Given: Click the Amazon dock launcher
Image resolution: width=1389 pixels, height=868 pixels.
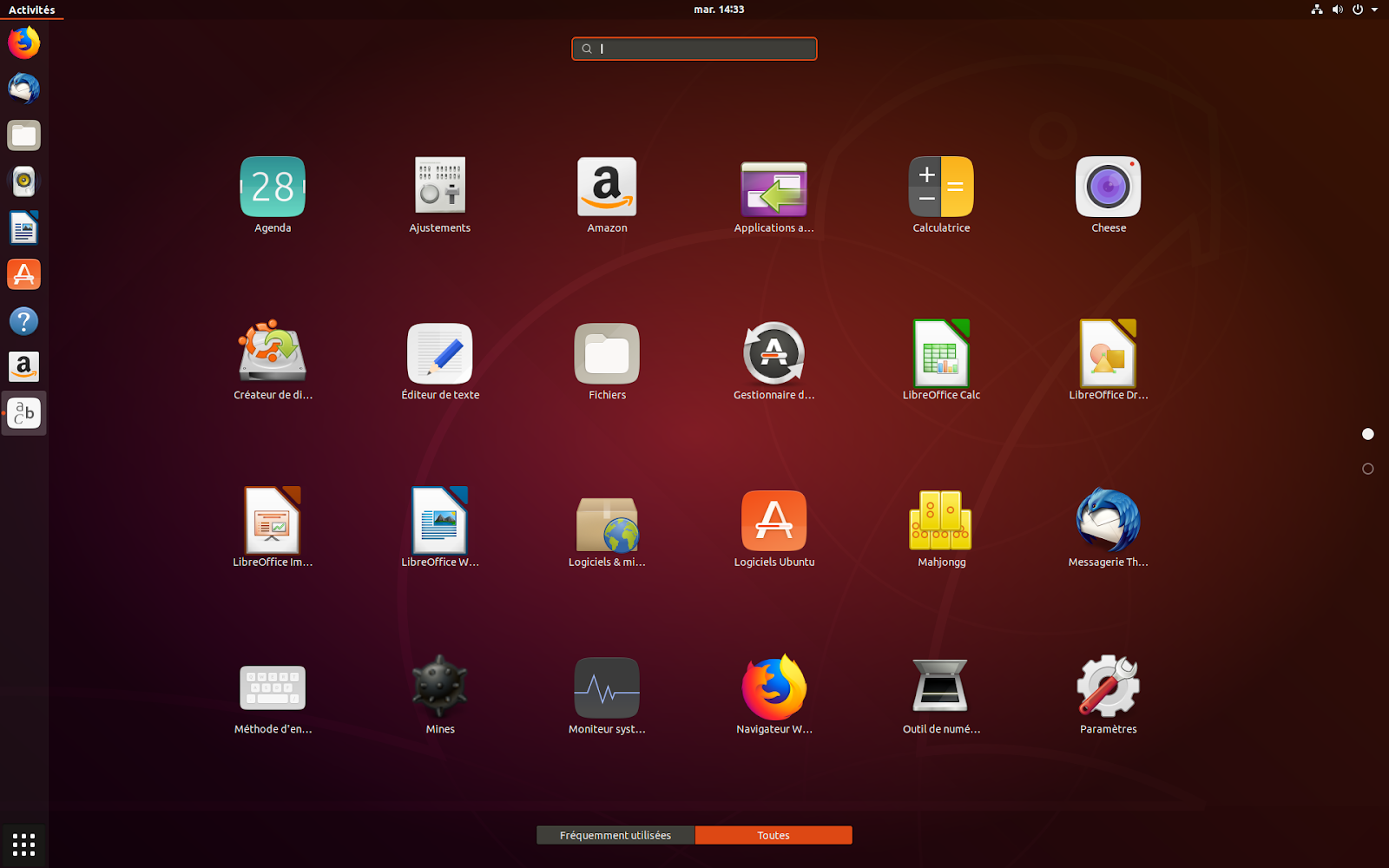Looking at the screenshot, I should tap(23, 367).
